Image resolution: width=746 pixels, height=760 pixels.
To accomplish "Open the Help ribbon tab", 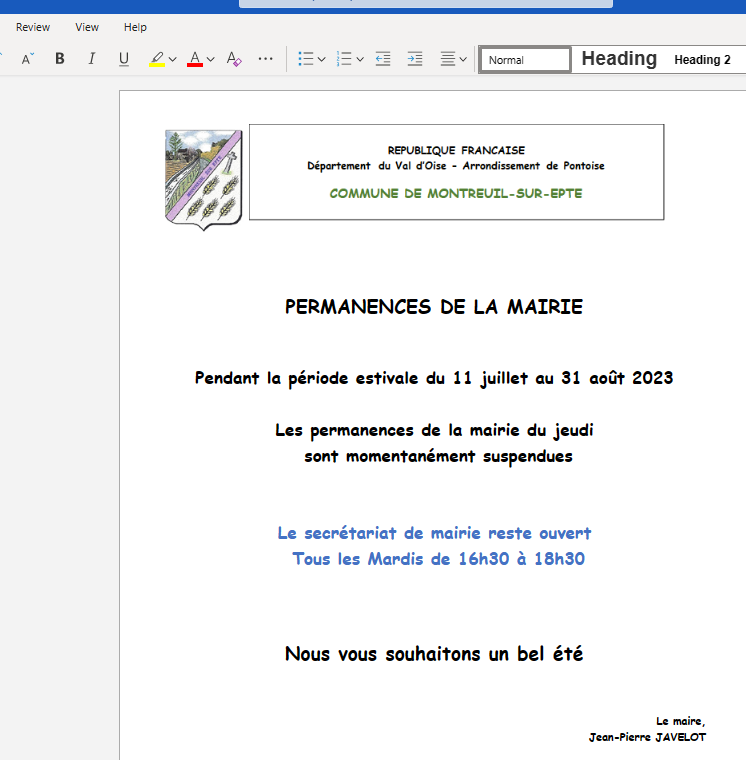I will [135, 27].
